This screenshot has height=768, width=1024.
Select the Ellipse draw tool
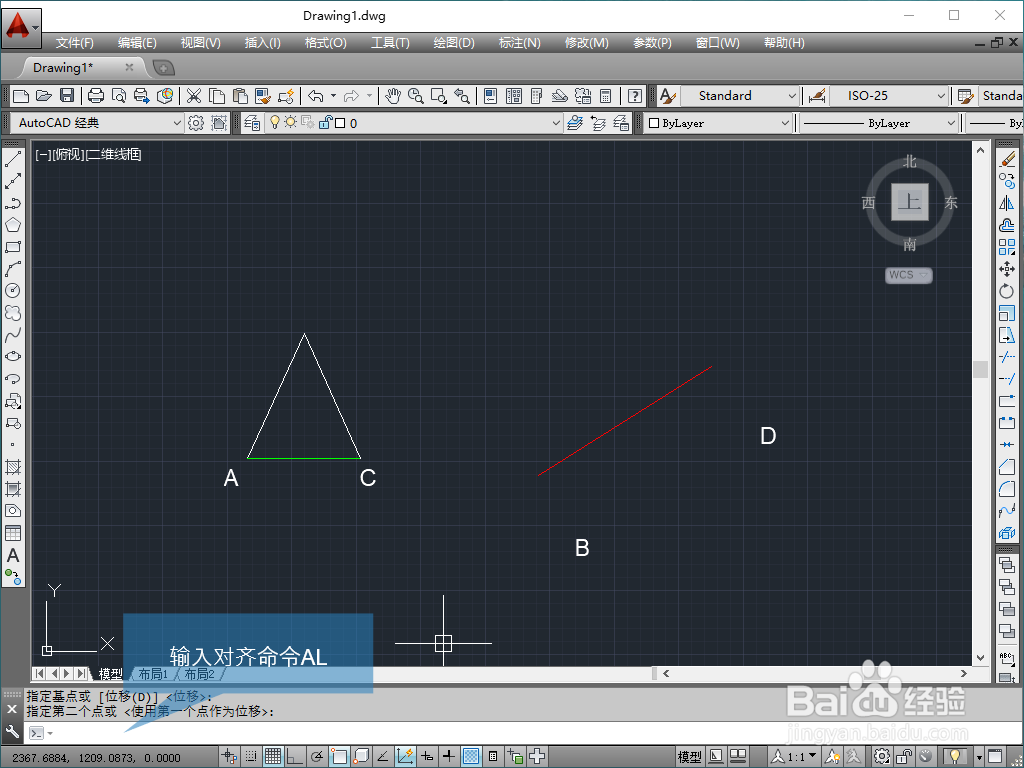coord(13,357)
